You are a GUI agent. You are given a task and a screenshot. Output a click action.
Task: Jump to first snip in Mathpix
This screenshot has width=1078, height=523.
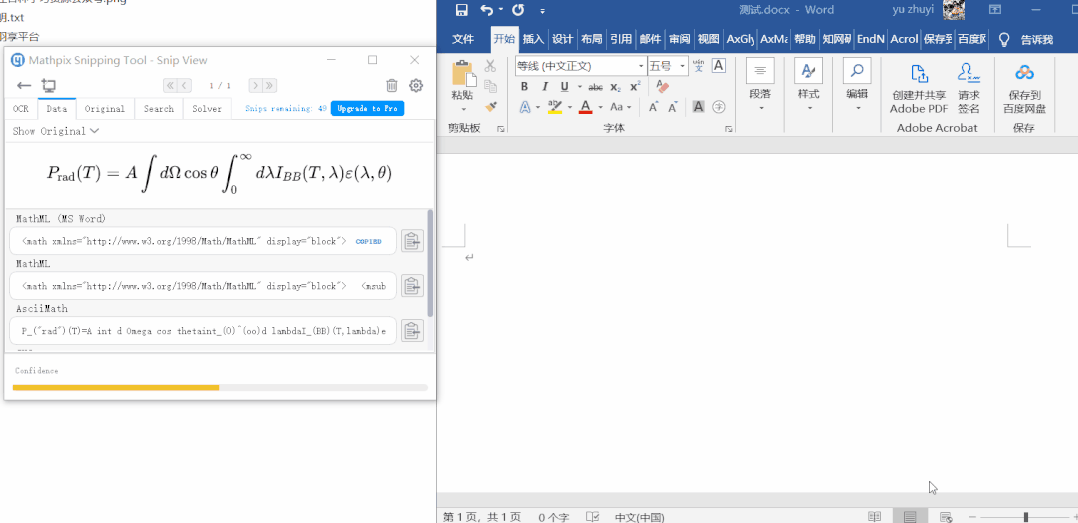click(x=170, y=86)
